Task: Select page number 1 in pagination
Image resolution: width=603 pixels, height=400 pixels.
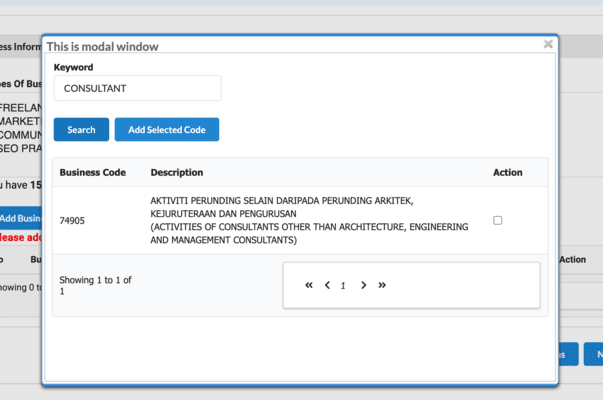Action: tap(343, 285)
